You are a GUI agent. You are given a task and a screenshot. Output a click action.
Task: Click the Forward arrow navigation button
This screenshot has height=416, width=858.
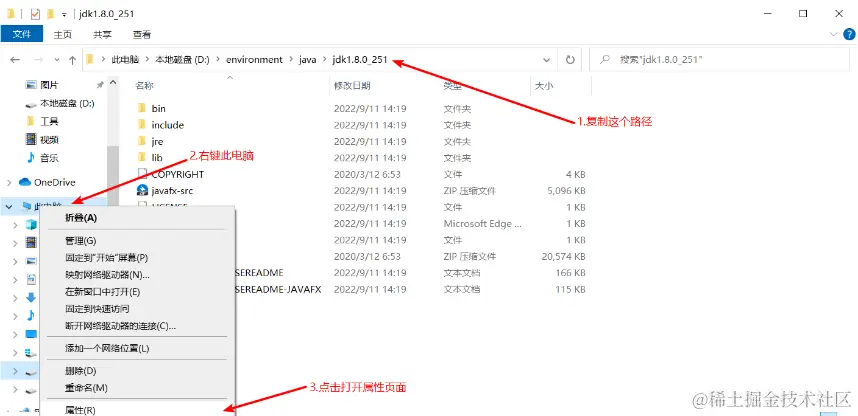(x=38, y=60)
